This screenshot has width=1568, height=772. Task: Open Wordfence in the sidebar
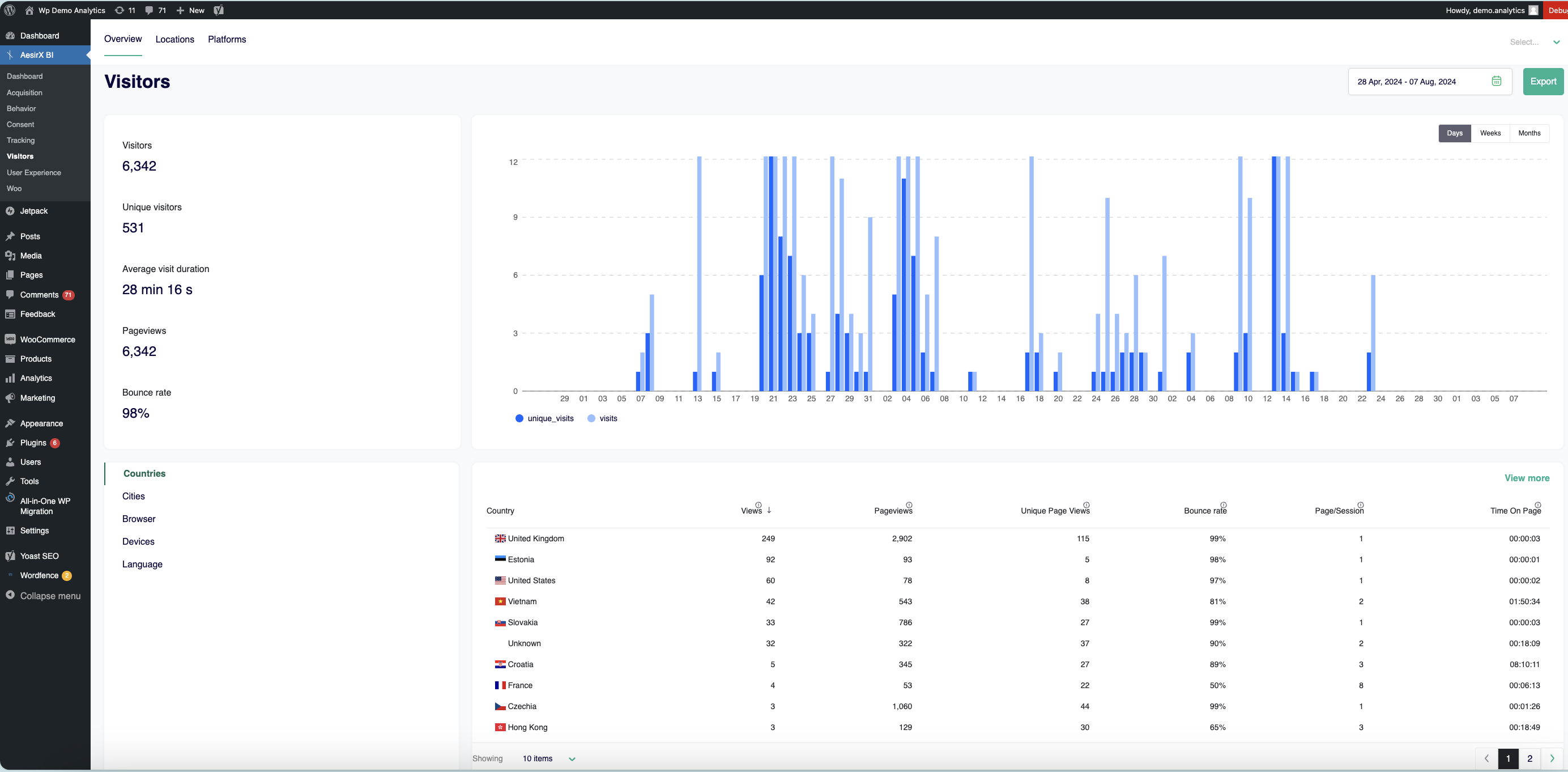coord(45,575)
